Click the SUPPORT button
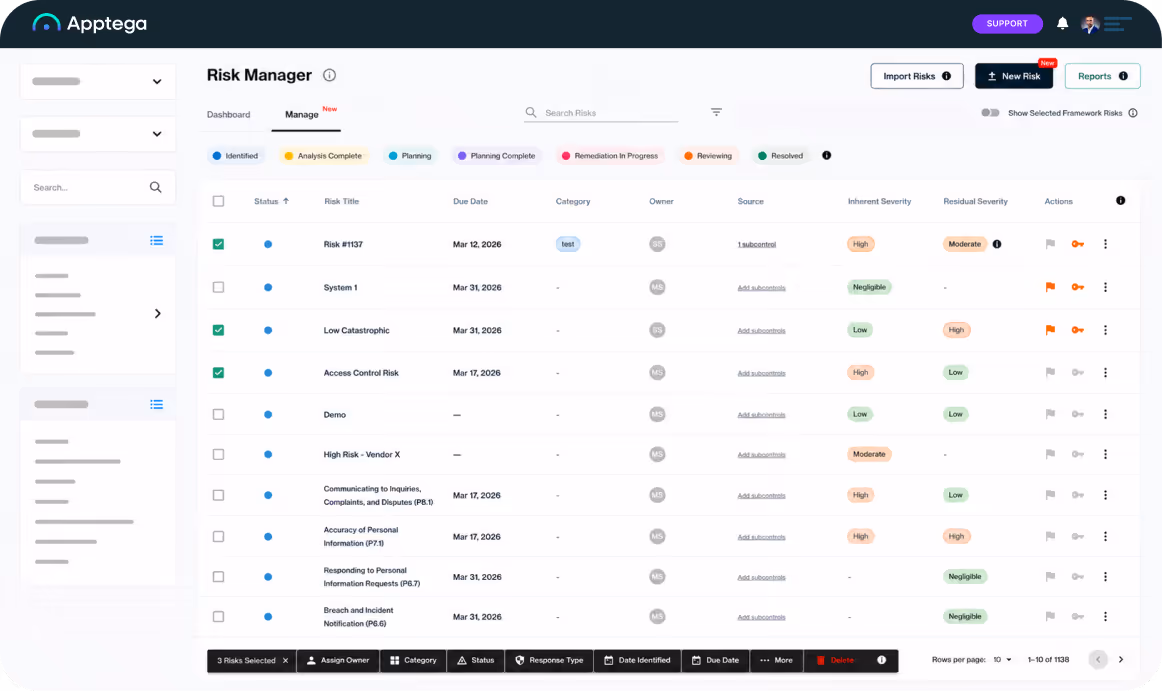This screenshot has height=691, width=1162. (1007, 24)
